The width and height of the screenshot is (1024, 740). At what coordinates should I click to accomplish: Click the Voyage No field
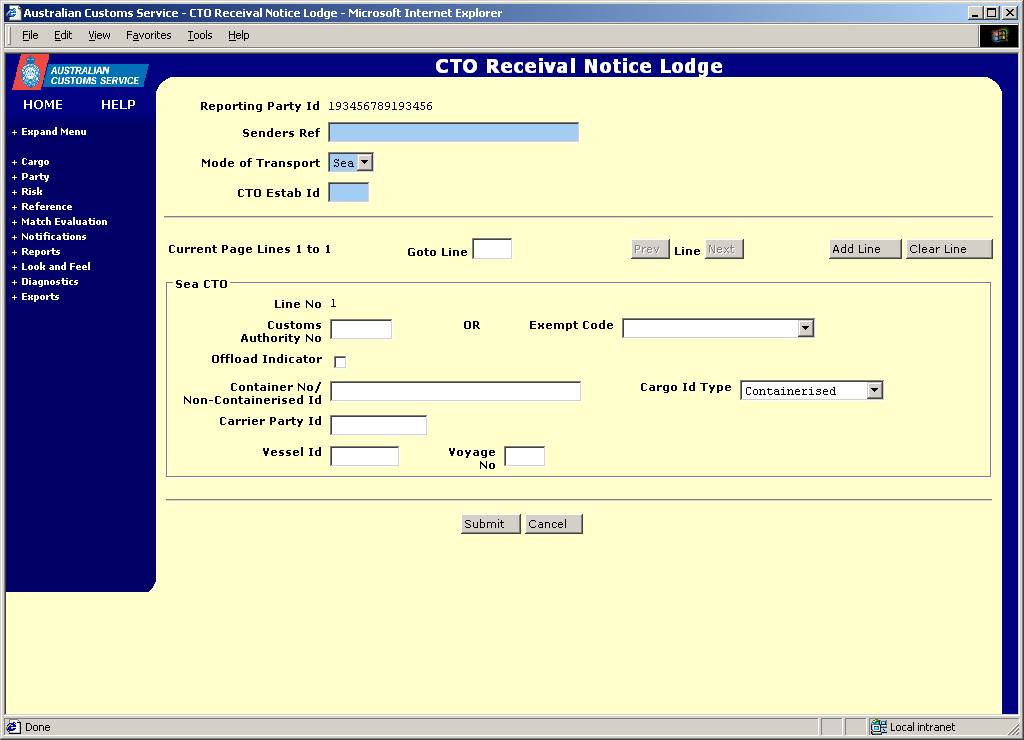click(524, 456)
